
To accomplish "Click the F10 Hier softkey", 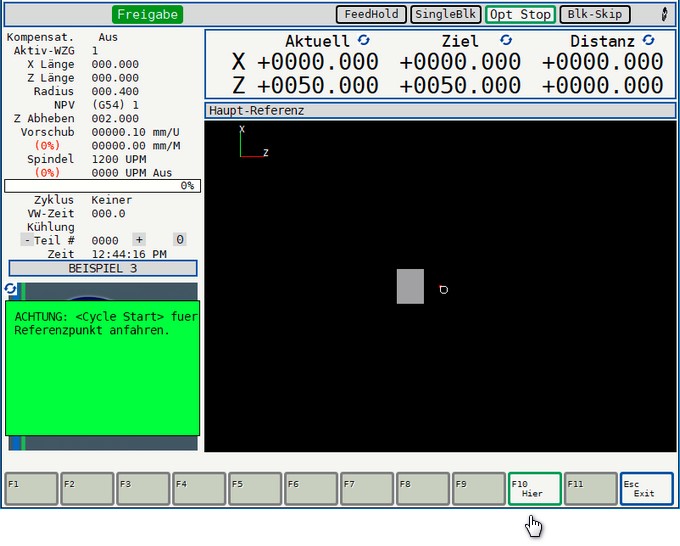I will (534, 489).
